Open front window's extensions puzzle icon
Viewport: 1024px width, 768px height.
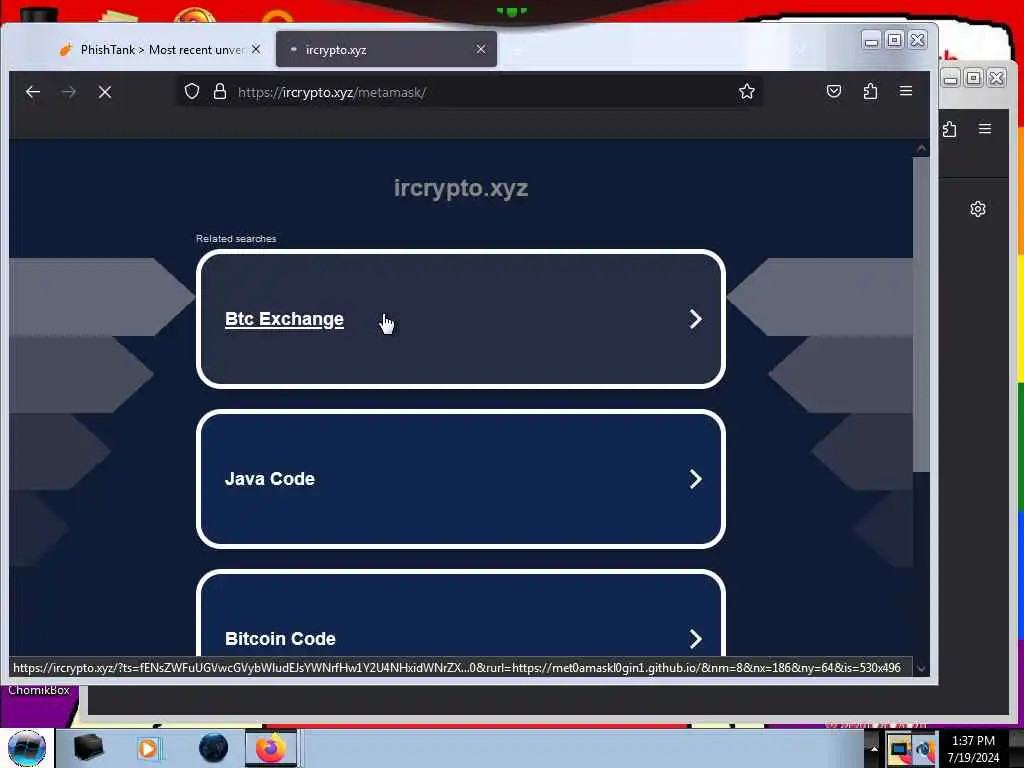870,91
